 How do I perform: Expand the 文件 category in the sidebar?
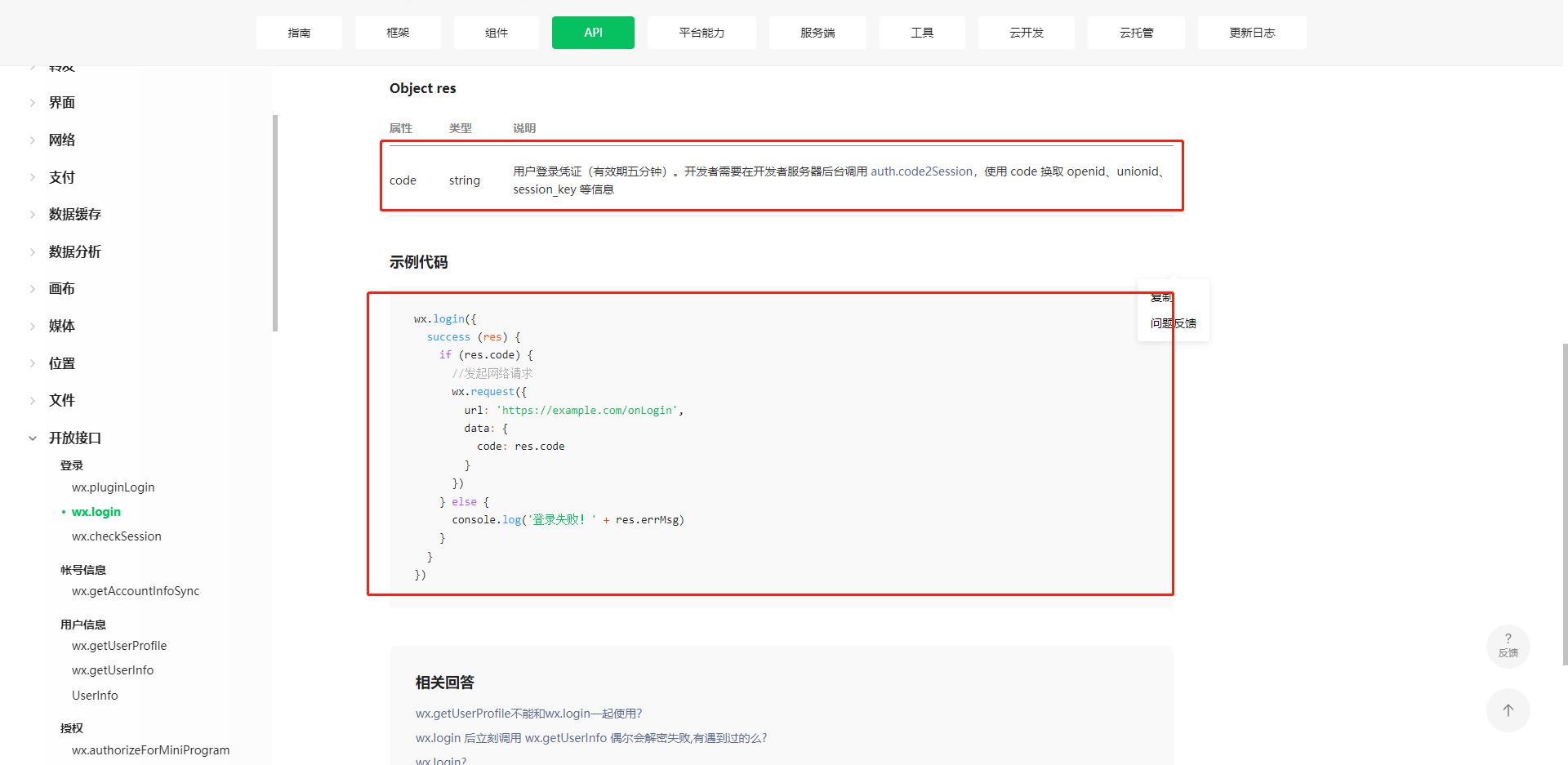(x=60, y=400)
